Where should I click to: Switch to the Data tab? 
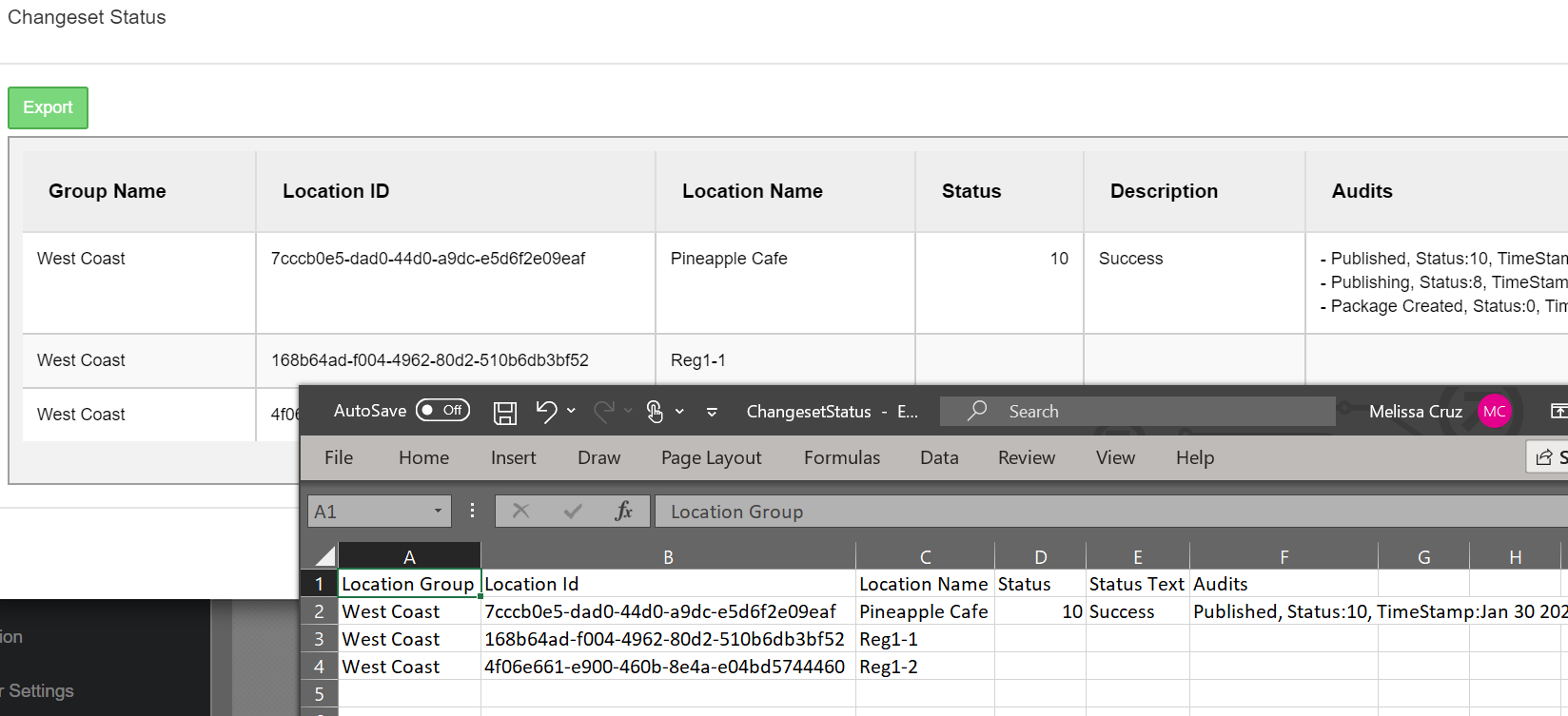pos(939,458)
